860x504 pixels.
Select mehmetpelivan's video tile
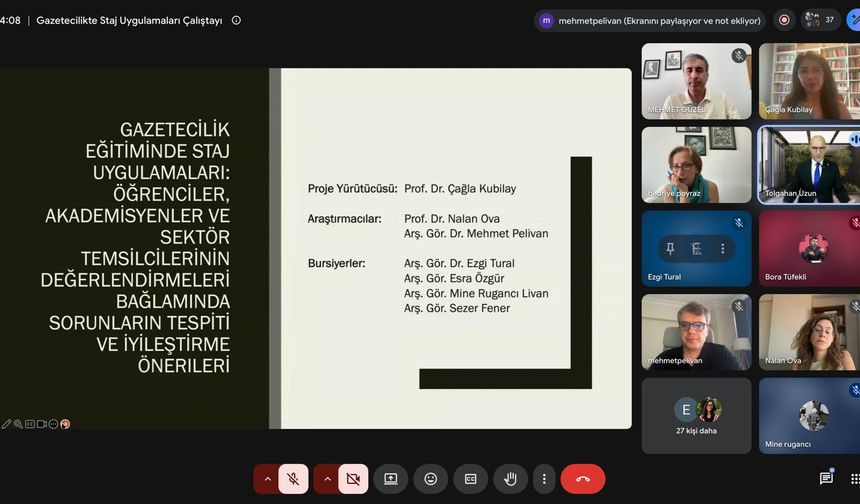click(x=697, y=332)
